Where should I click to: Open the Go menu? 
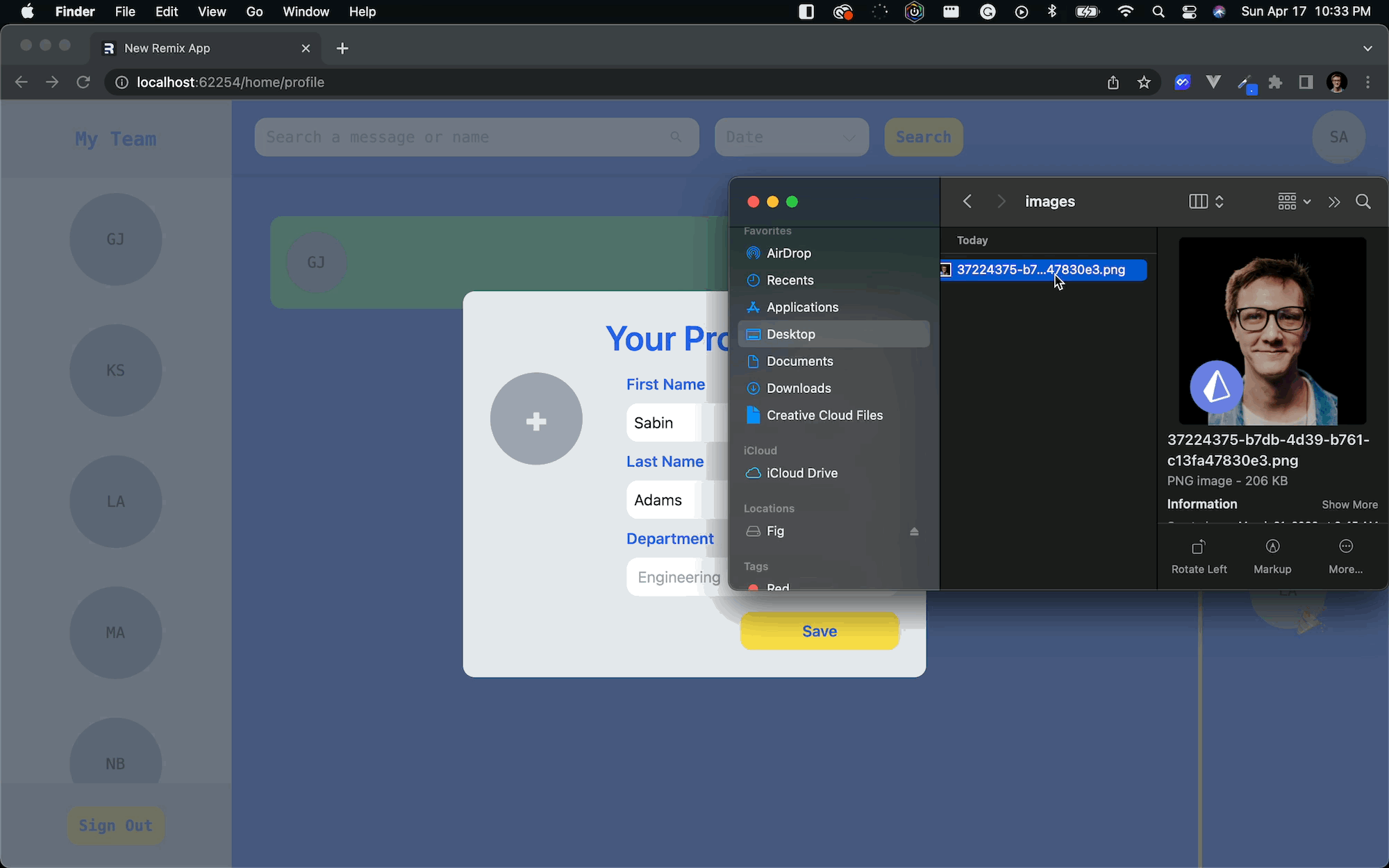pyautogui.click(x=254, y=12)
